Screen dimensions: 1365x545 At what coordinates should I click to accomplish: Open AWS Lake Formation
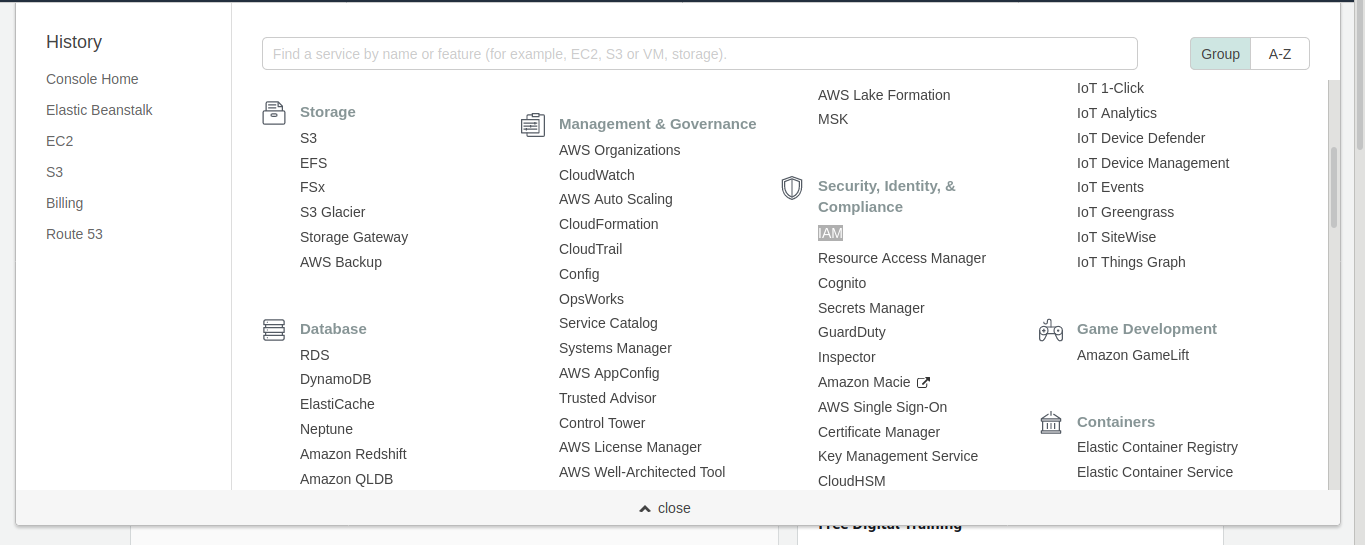tap(884, 95)
